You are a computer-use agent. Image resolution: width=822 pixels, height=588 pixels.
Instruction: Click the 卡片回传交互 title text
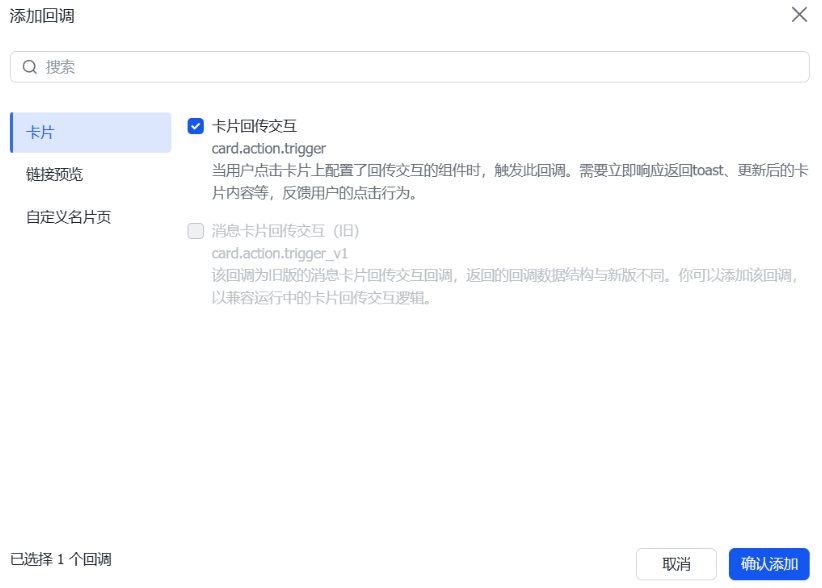(x=254, y=126)
